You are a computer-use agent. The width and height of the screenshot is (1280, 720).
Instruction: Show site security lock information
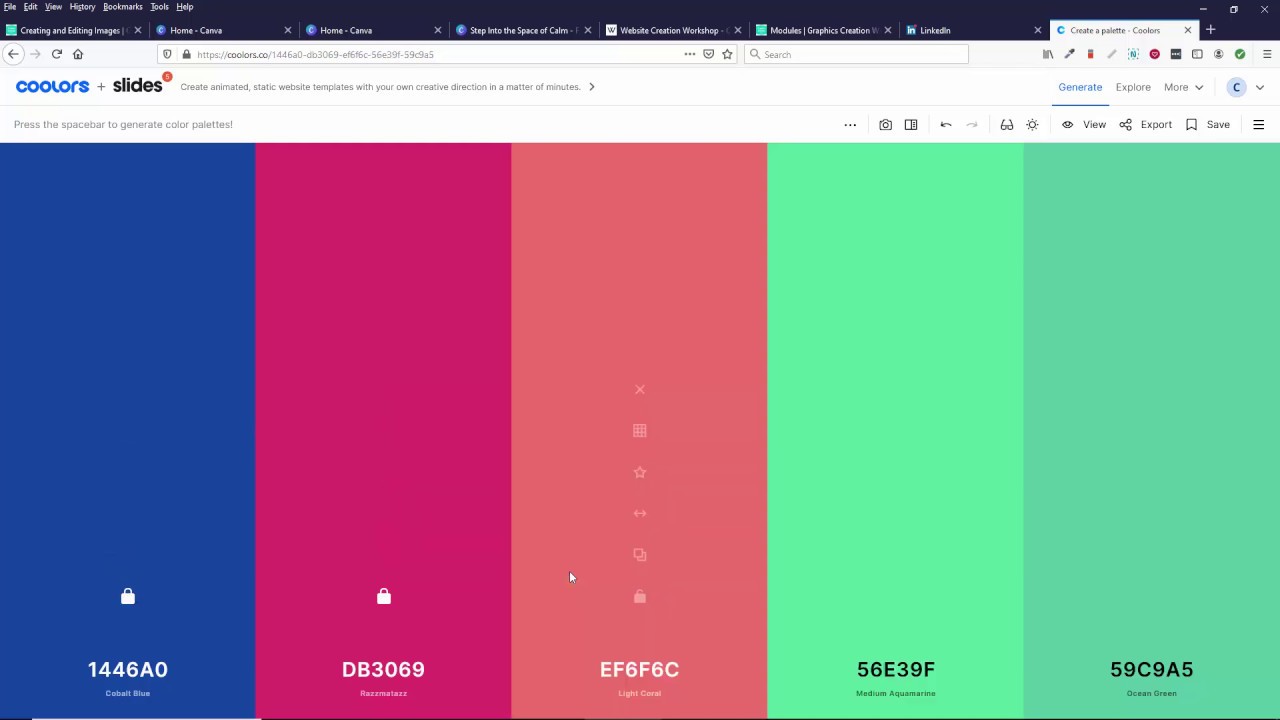click(186, 54)
